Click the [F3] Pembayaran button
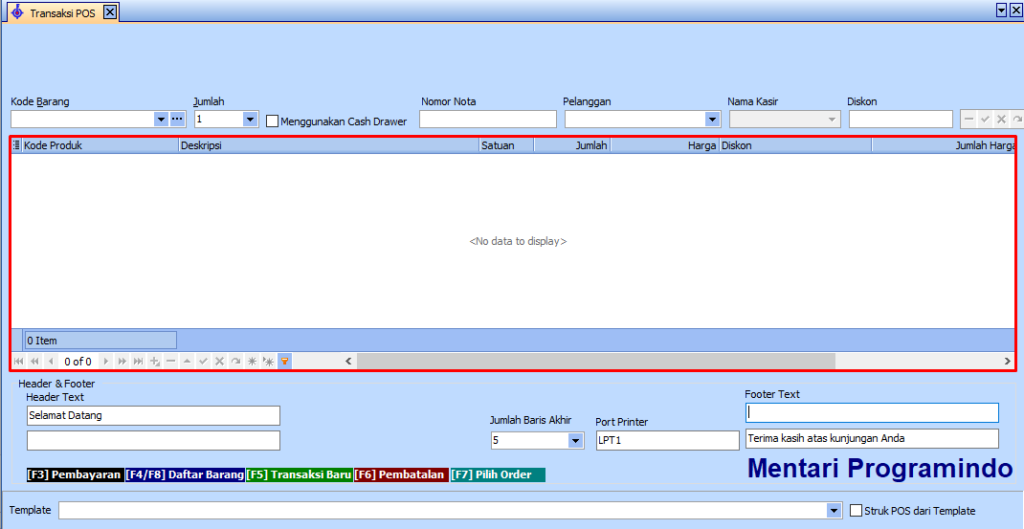This screenshot has height=529, width=1024. point(74,475)
